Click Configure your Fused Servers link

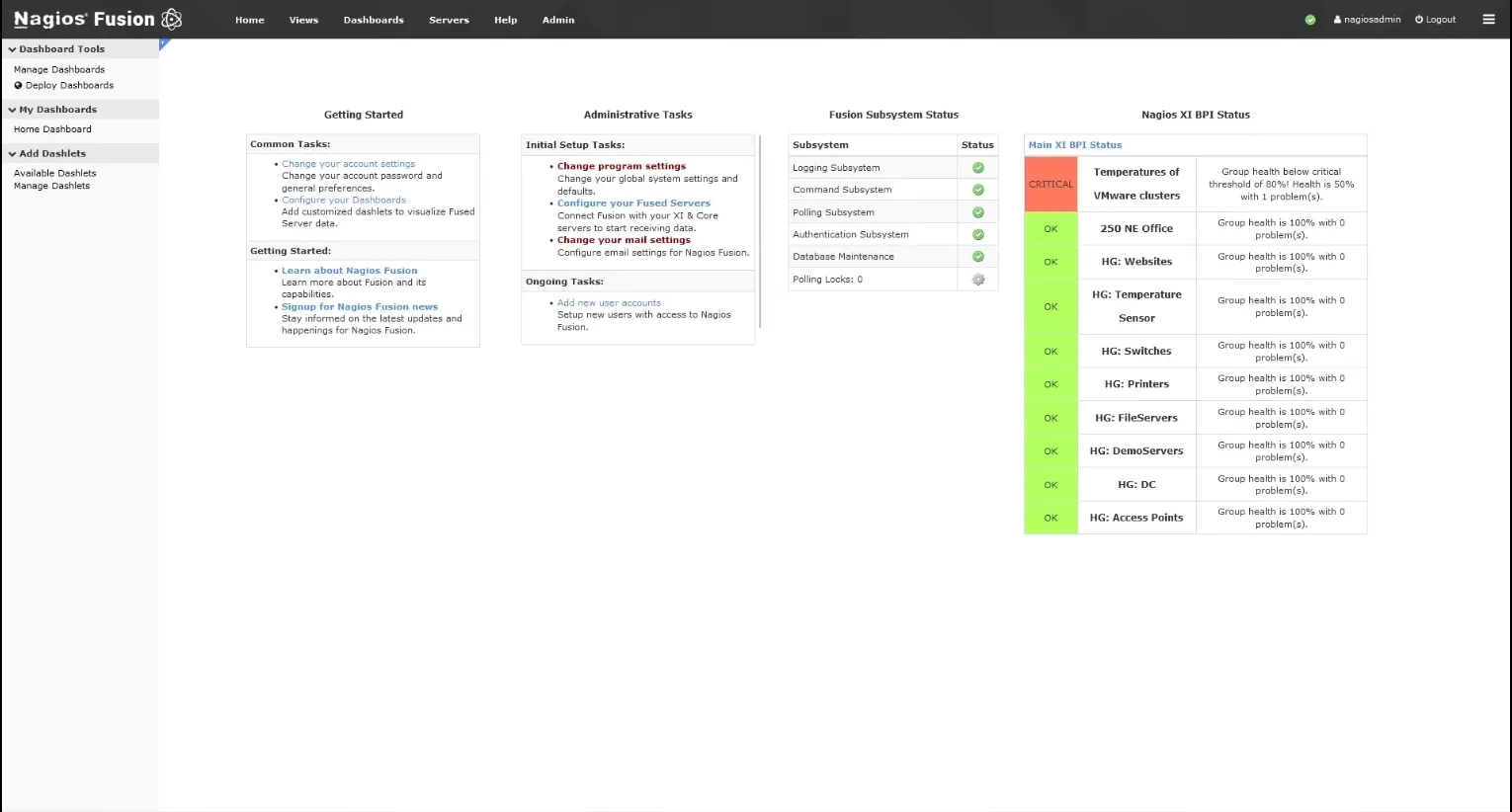click(x=633, y=203)
